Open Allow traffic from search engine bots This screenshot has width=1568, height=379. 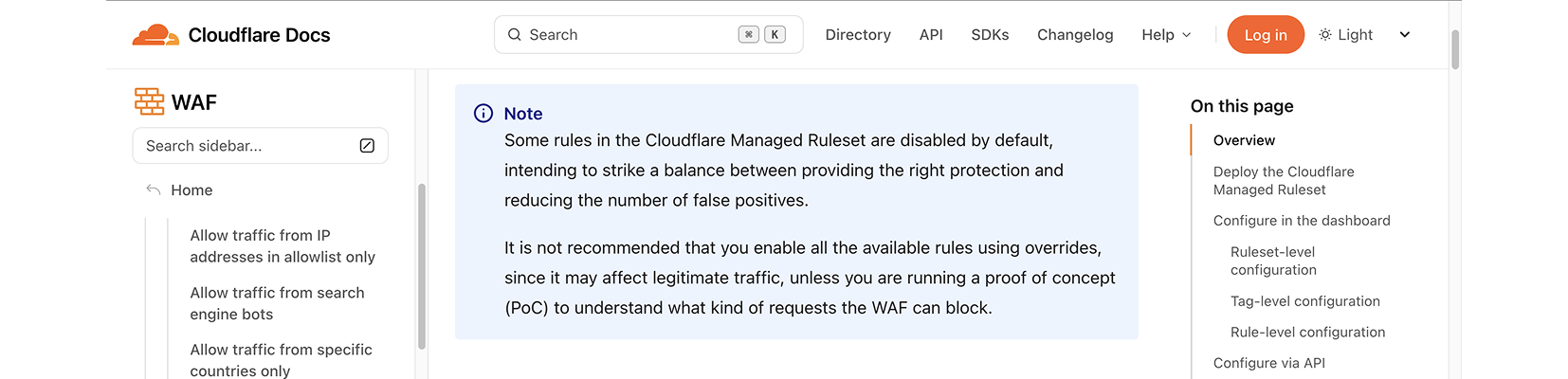277,303
